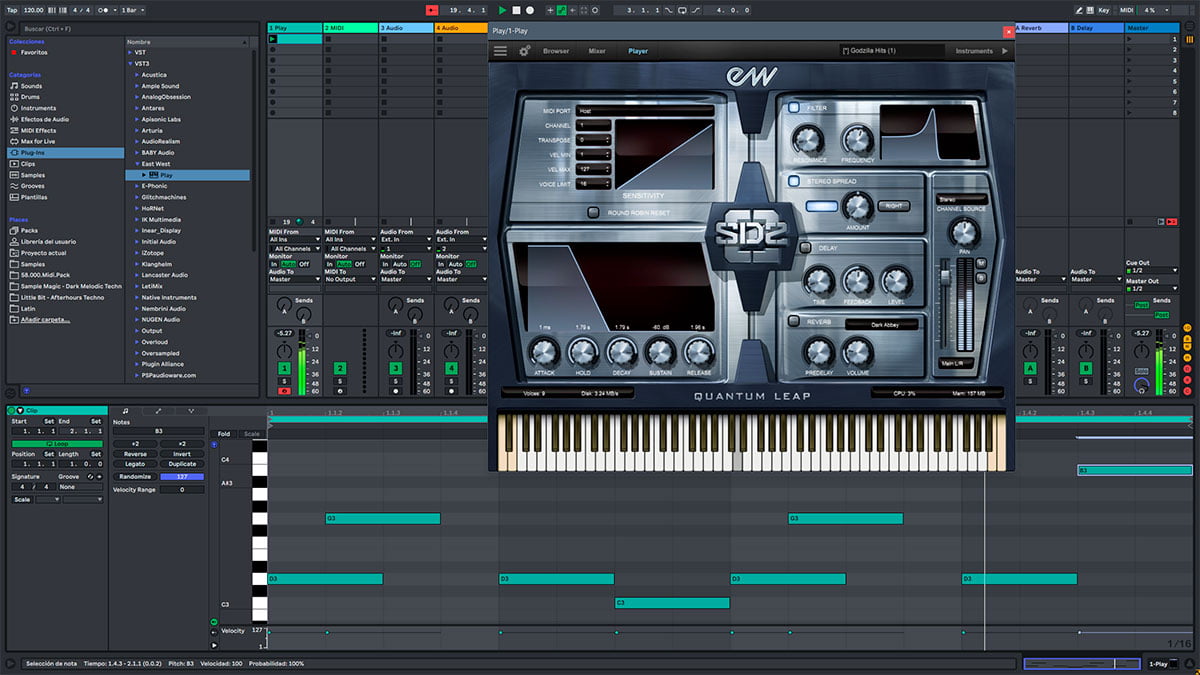Viewport: 1200px width, 675px height.
Task: Click the Invert notes button
Action: pos(182,454)
